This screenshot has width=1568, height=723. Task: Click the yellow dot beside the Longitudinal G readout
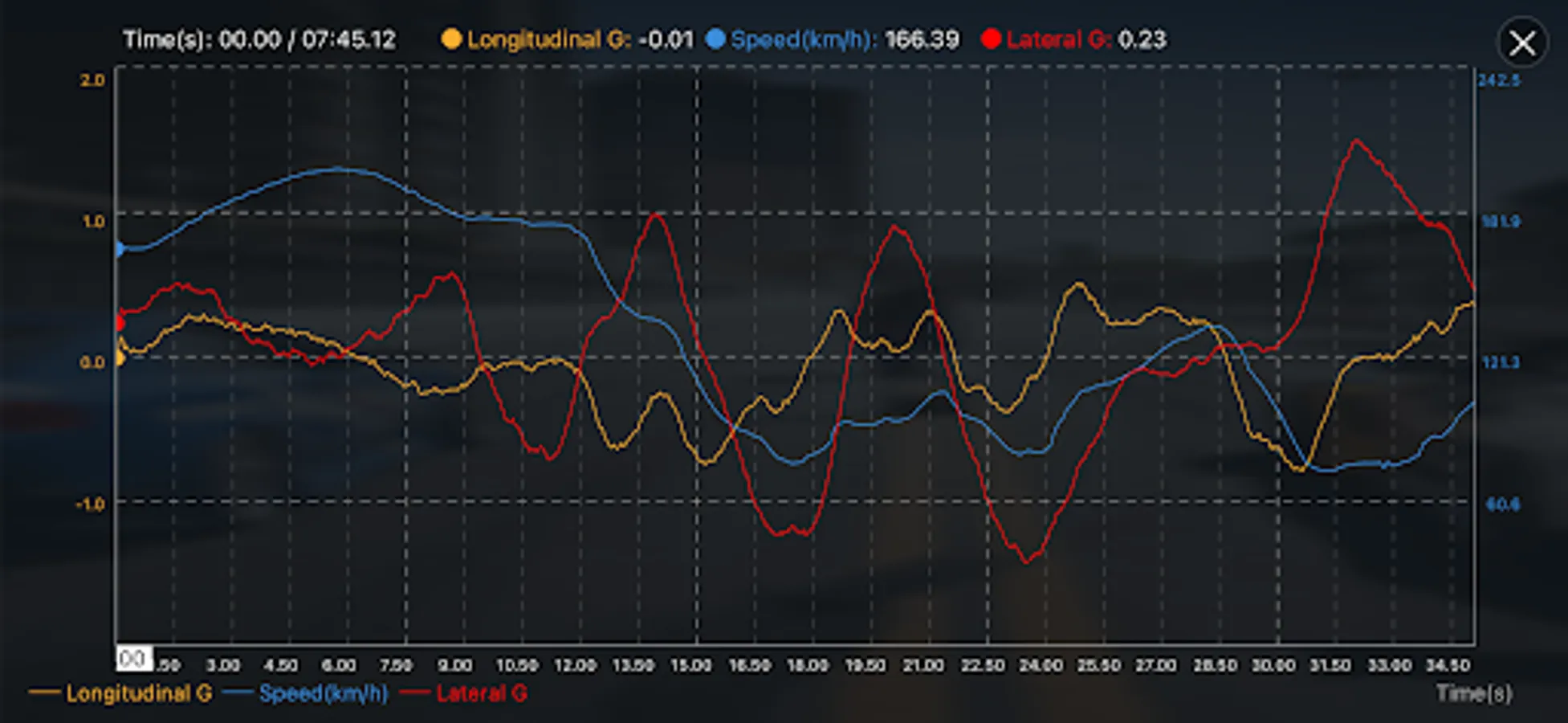click(x=452, y=39)
